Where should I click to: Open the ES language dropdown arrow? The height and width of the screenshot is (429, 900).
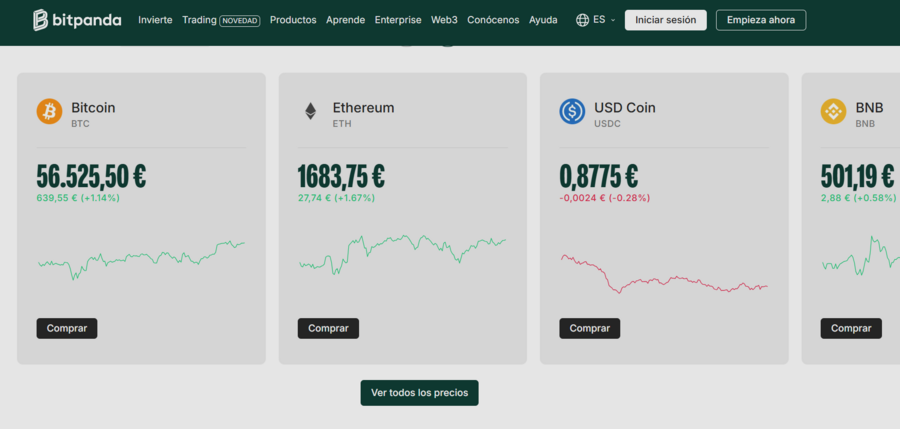point(612,20)
